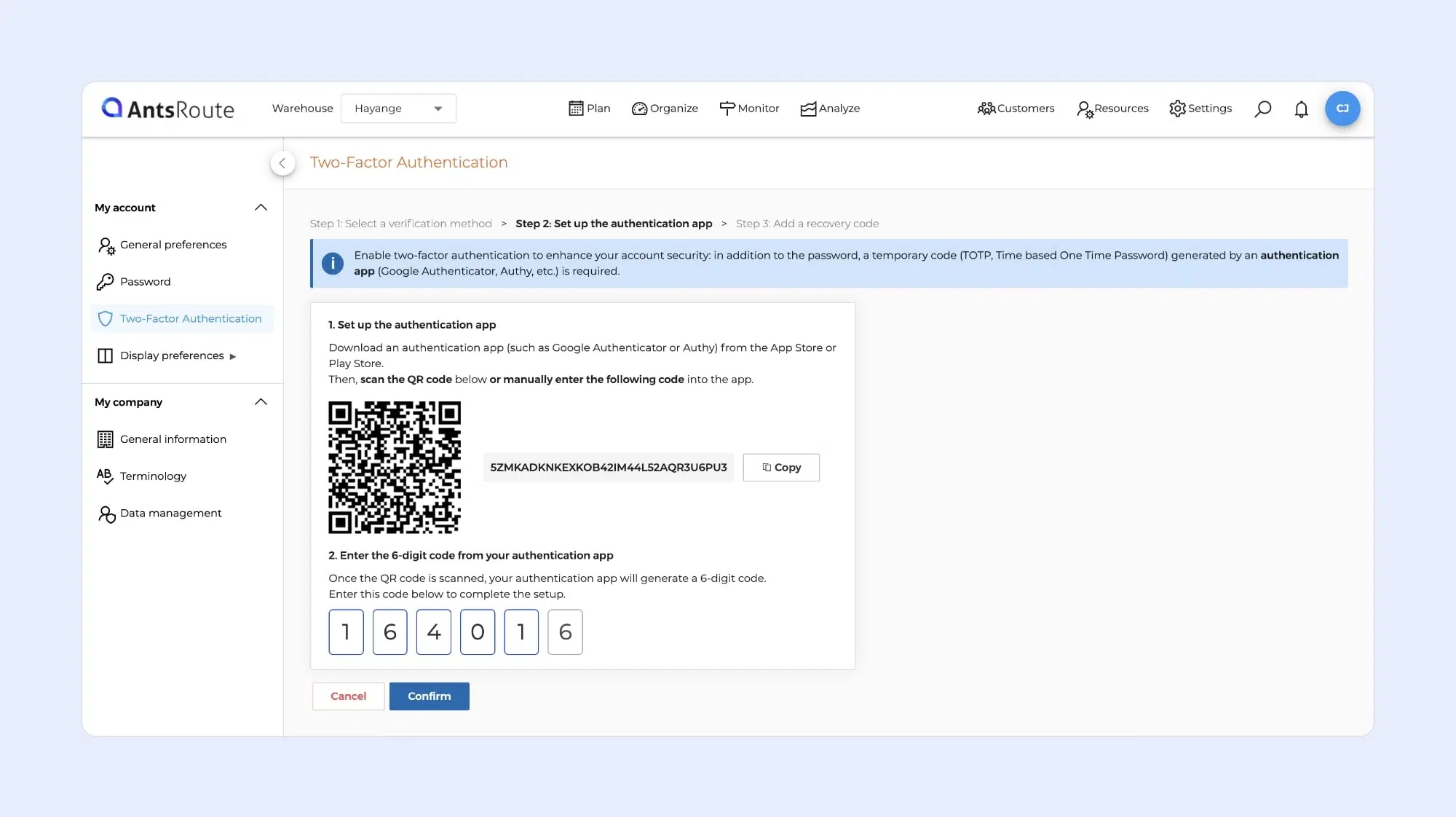
Task: Open Settings gear in top bar
Action: 1200,109
